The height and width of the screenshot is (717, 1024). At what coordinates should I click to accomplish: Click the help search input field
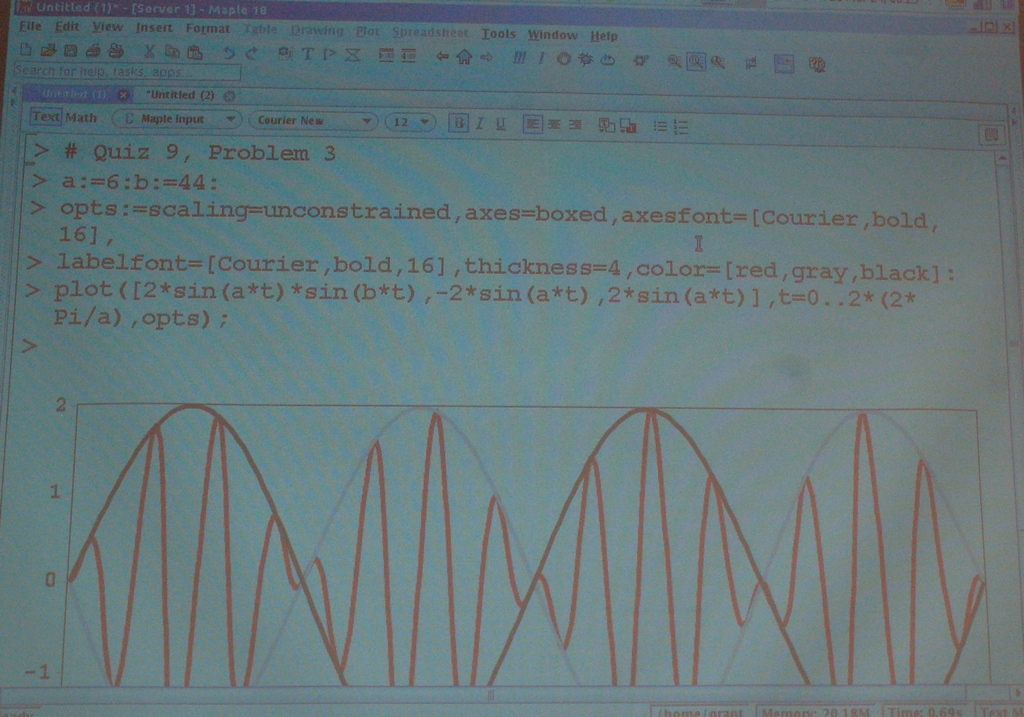click(x=127, y=73)
